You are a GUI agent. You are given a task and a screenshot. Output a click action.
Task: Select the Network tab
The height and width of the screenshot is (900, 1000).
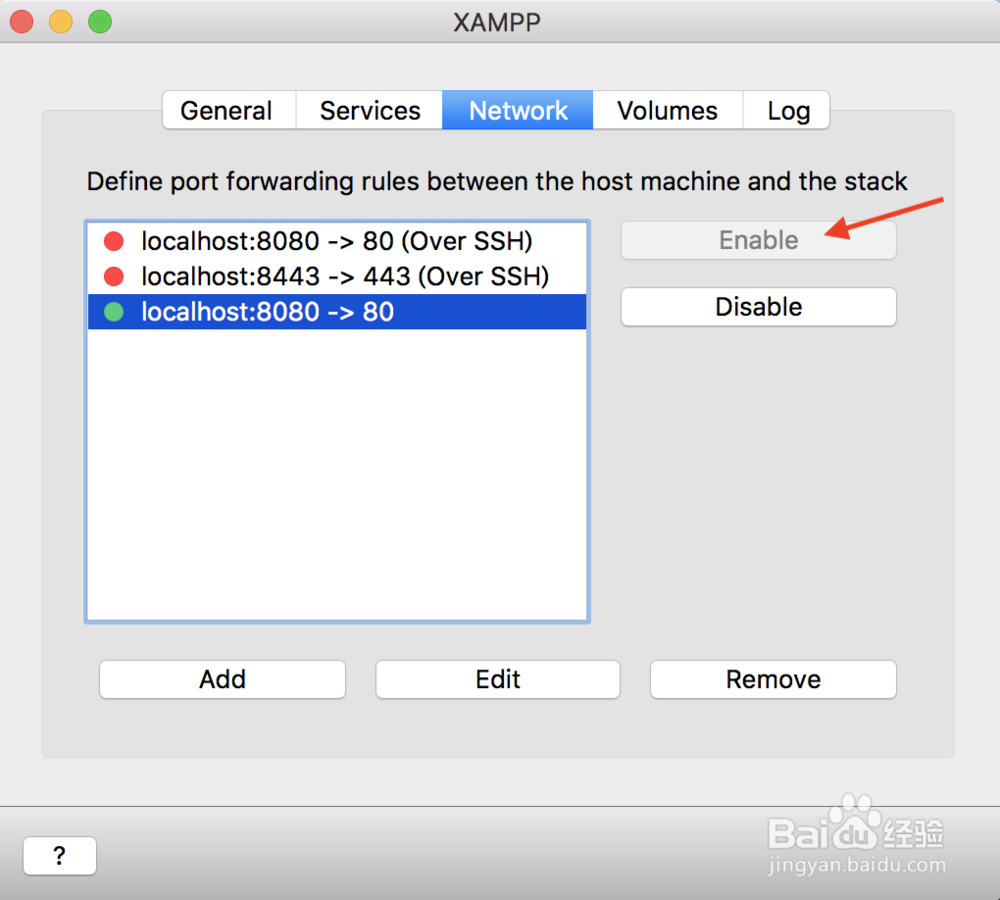tap(517, 110)
